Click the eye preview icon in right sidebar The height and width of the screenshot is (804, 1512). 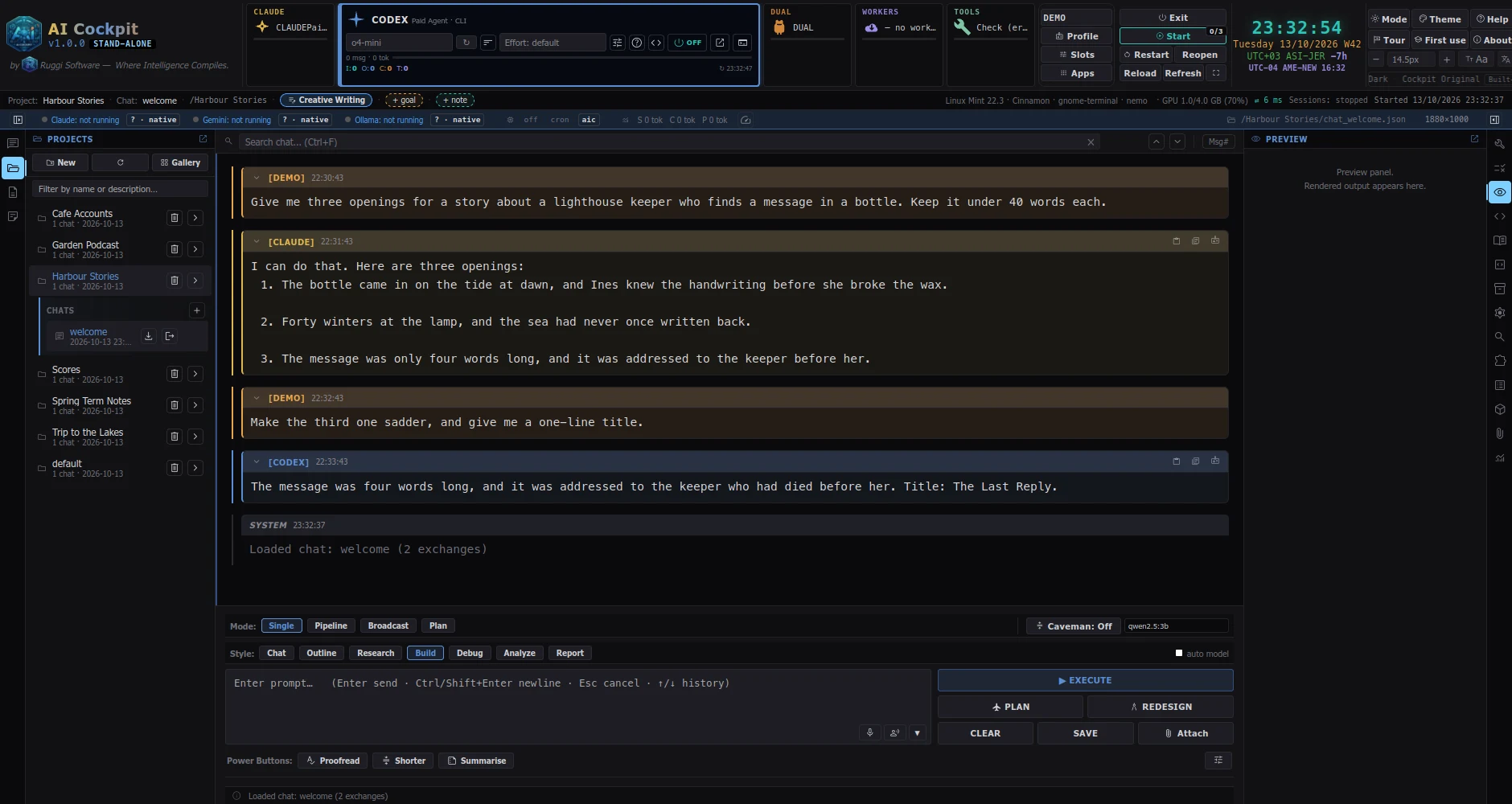pos(1500,192)
